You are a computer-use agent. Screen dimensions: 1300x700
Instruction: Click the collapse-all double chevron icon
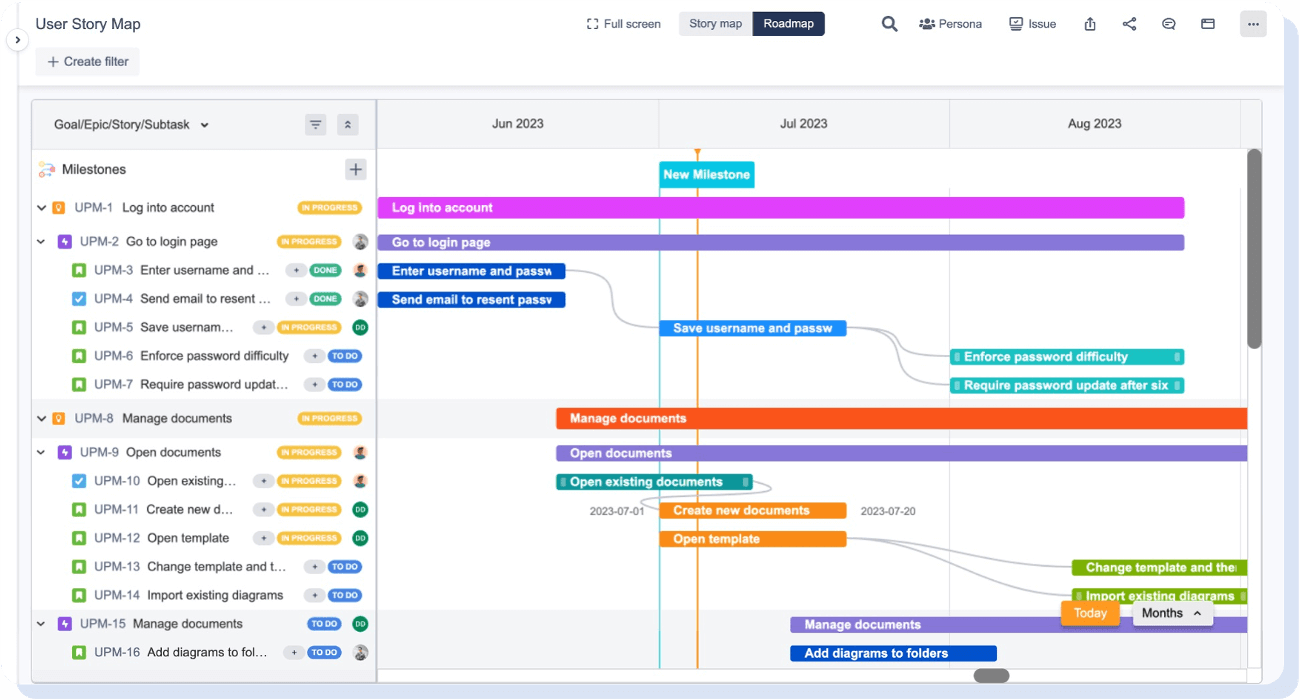pos(347,124)
